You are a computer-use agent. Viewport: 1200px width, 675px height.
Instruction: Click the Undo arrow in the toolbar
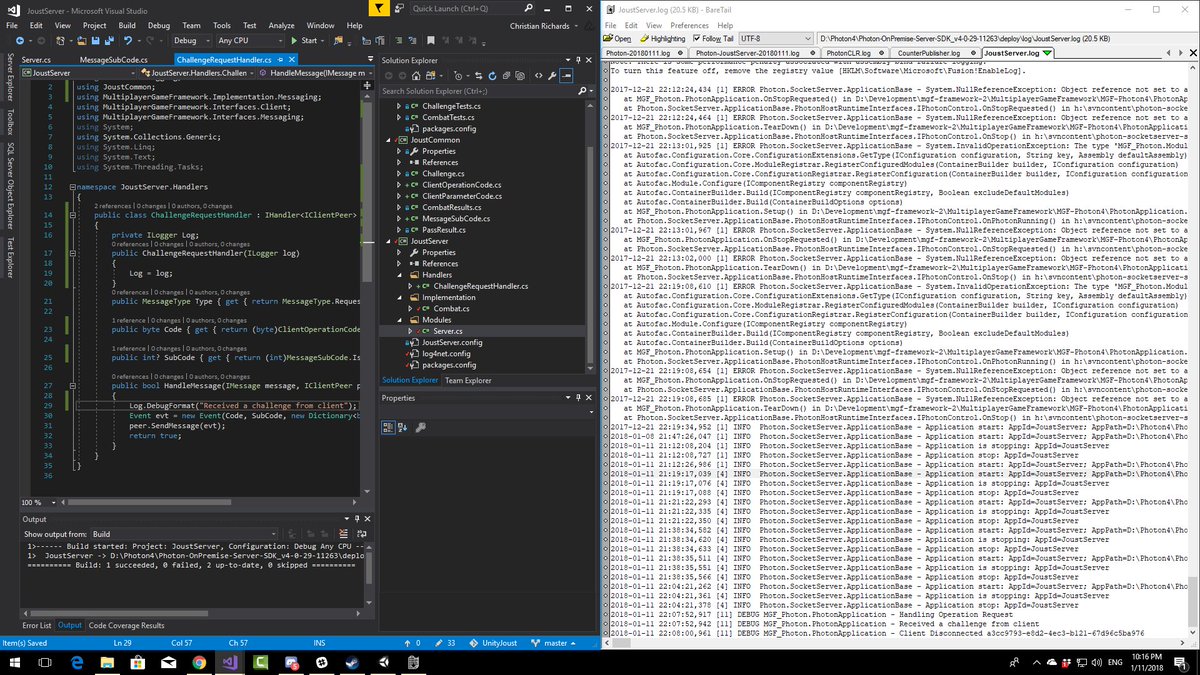pos(127,41)
